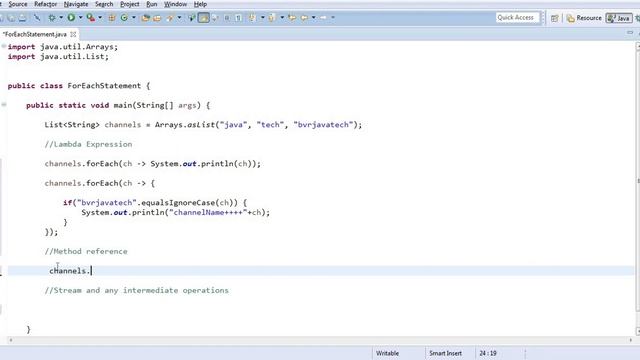Image resolution: width=640 pixels, height=360 pixels.
Task: Open the Refactor menu
Action: click(46, 4)
